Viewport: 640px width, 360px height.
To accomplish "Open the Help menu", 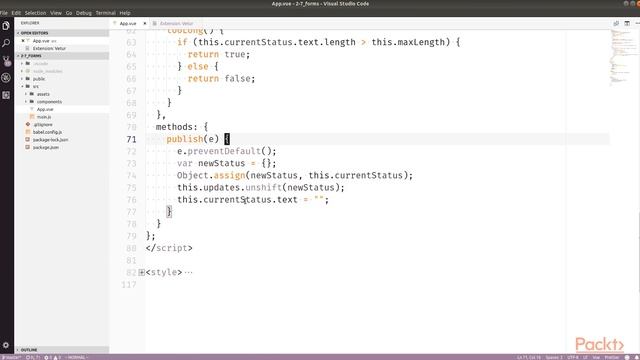I will tap(125, 13).
